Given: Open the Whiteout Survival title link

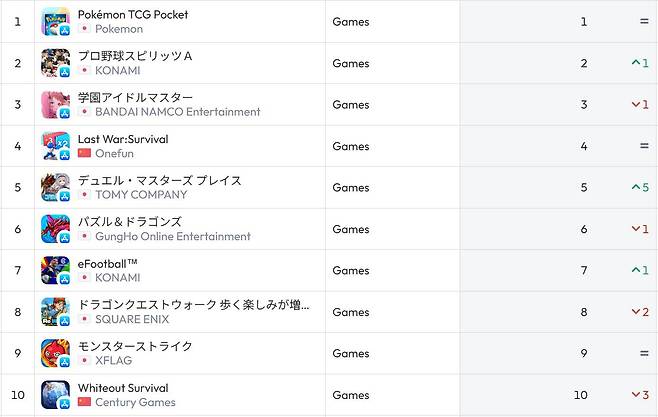Looking at the screenshot, I should pos(122,388).
